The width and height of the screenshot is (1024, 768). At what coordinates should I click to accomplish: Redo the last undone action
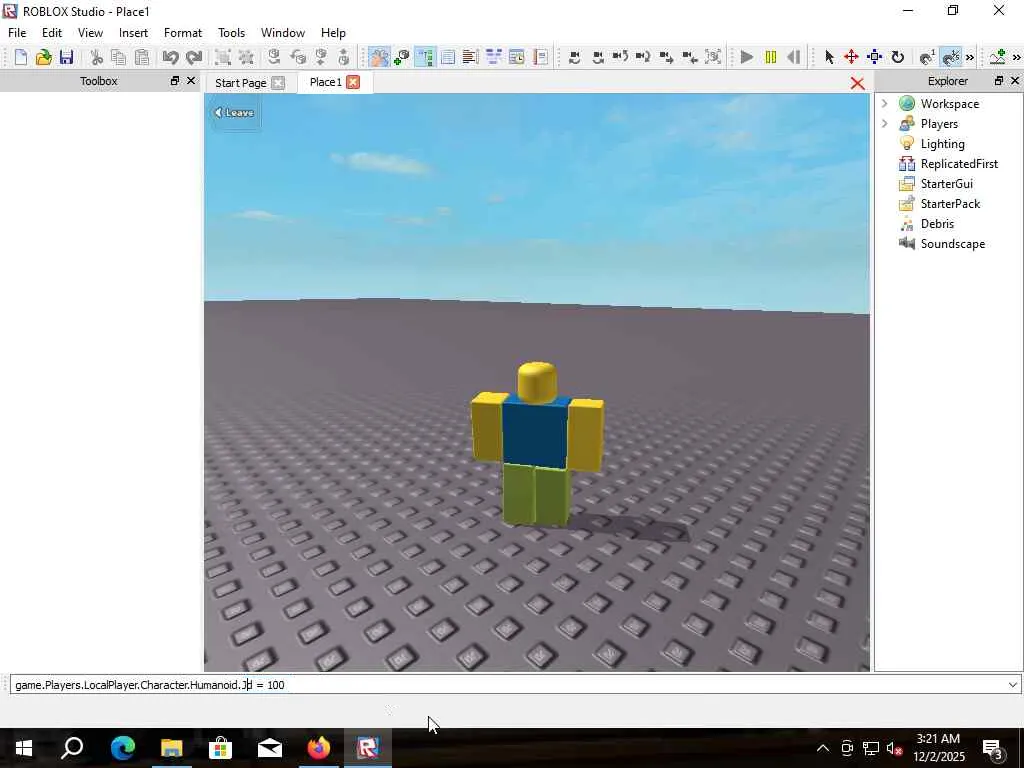[x=193, y=57]
